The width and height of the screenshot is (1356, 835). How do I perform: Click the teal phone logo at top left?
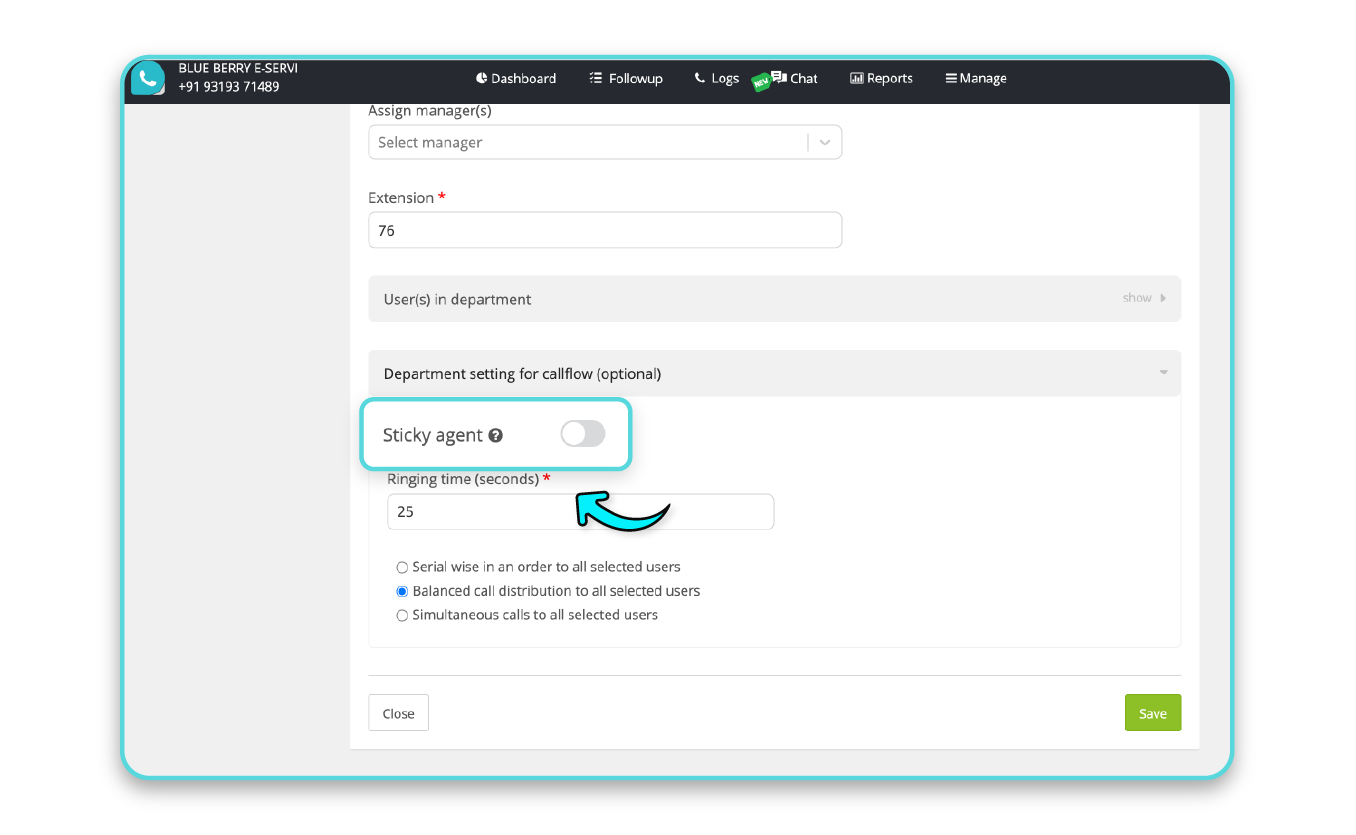[x=147, y=78]
